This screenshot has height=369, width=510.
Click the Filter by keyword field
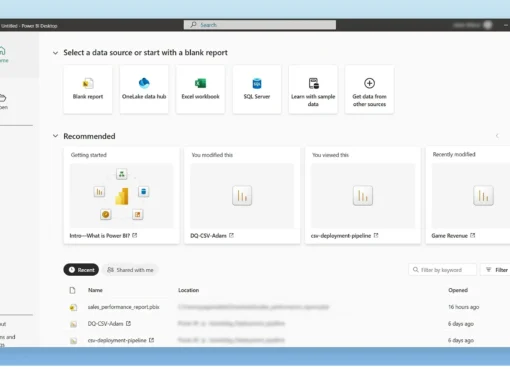click(442, 270)
